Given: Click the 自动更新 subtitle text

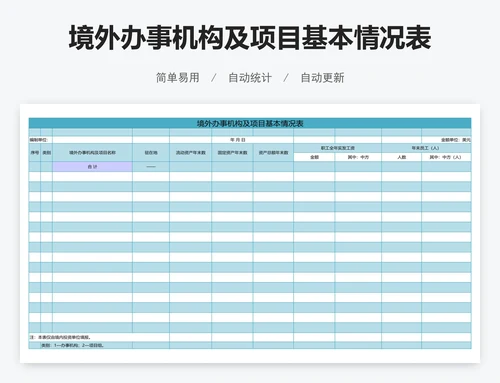Looking at the screenshot, I should pos(322,78).
